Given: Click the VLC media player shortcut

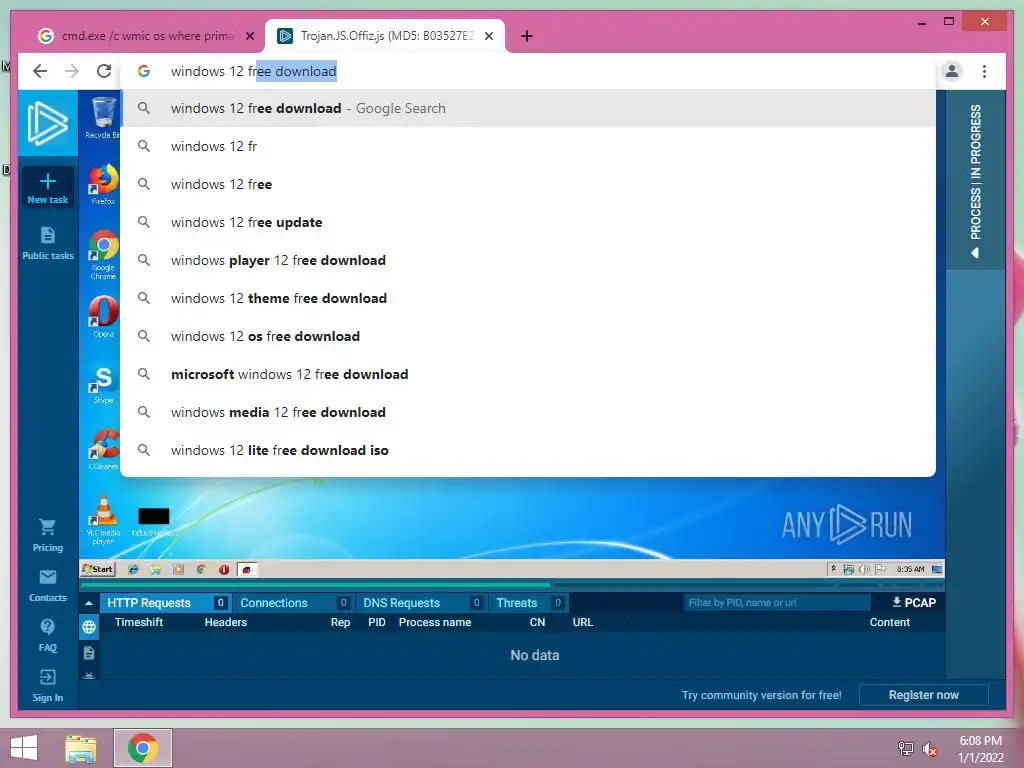Looking at the screenshot, I should [x=103, y=519].
